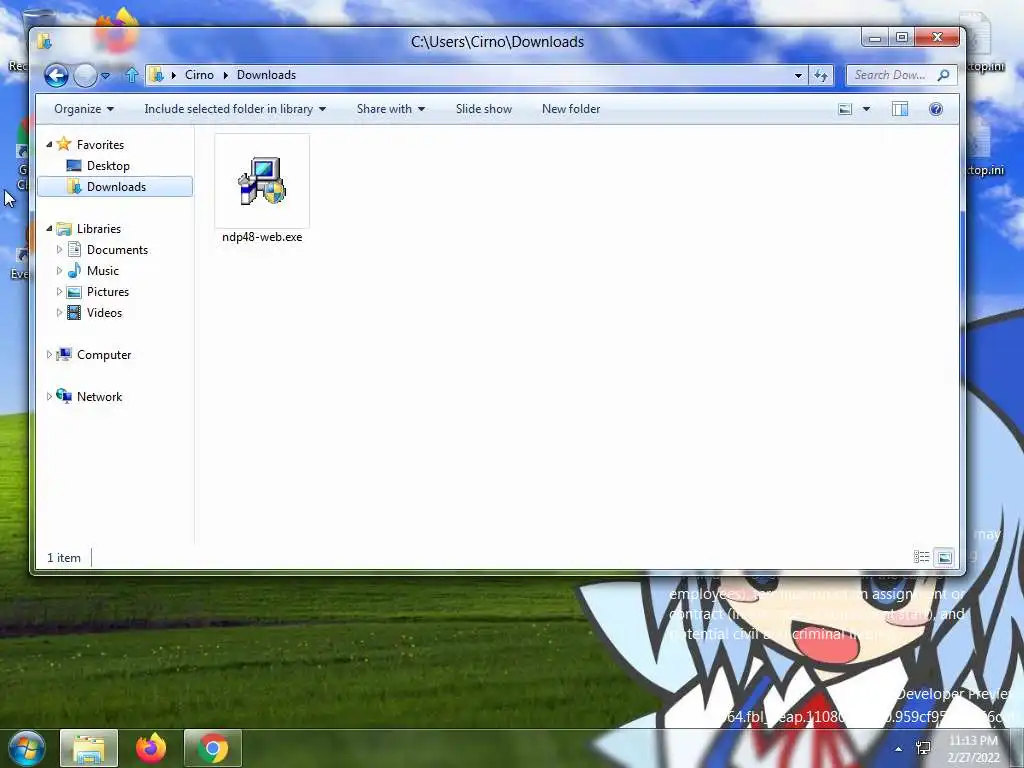Collapse the Libraries group
Viewport: 1024px width, 768px height.
click(x=49, y=229)
